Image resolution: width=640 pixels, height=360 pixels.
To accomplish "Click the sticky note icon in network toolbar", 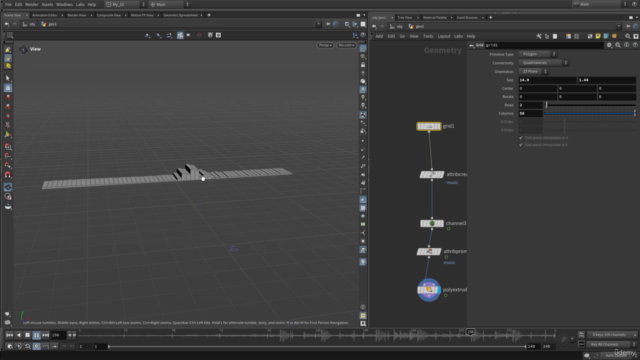I will (x=598, y=36).
